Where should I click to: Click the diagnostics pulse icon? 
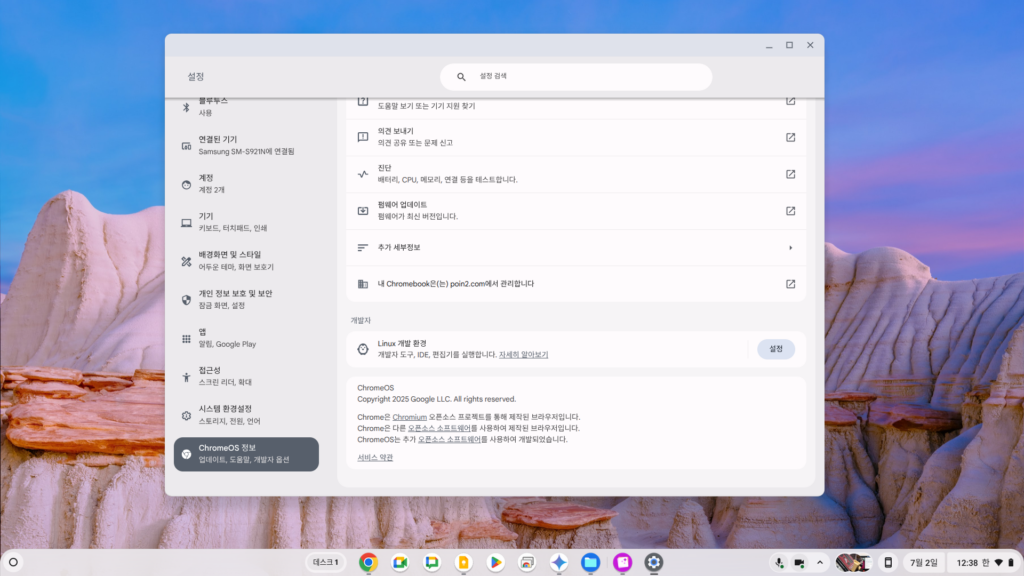362,174
